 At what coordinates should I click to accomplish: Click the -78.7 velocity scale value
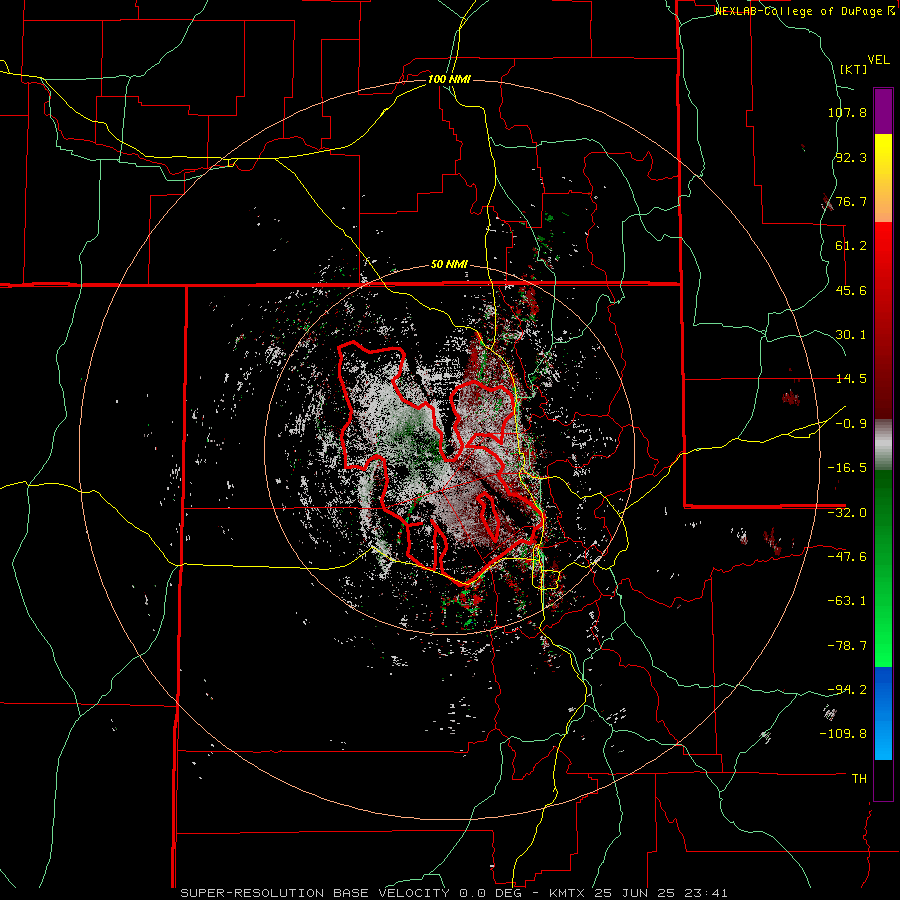(x=847, y=646)
